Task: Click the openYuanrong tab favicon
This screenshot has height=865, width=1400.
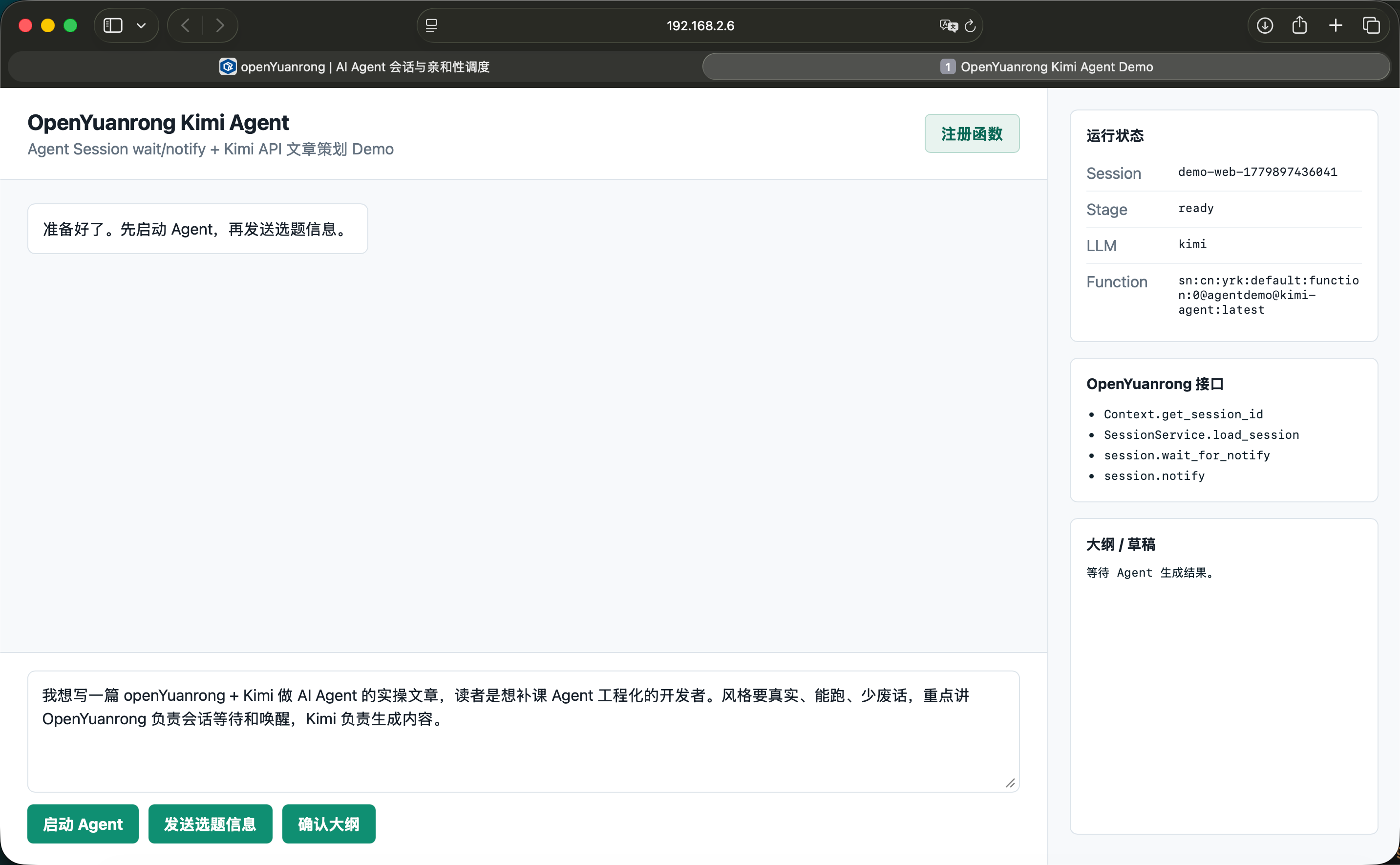Action: pyautogui.click(x=228, y=67)
